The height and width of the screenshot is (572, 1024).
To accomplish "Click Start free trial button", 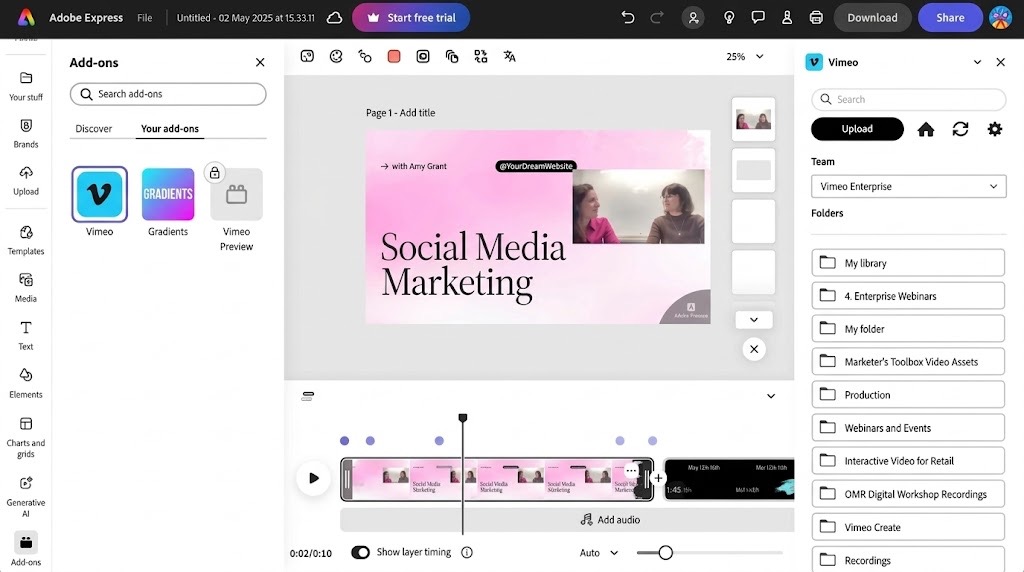I will click(x=411, y=18).
